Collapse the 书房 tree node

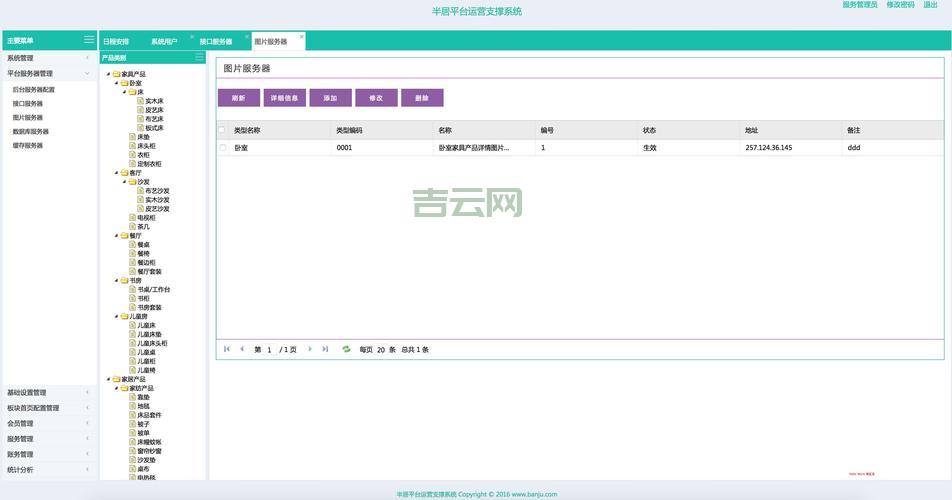coord(117,280)
